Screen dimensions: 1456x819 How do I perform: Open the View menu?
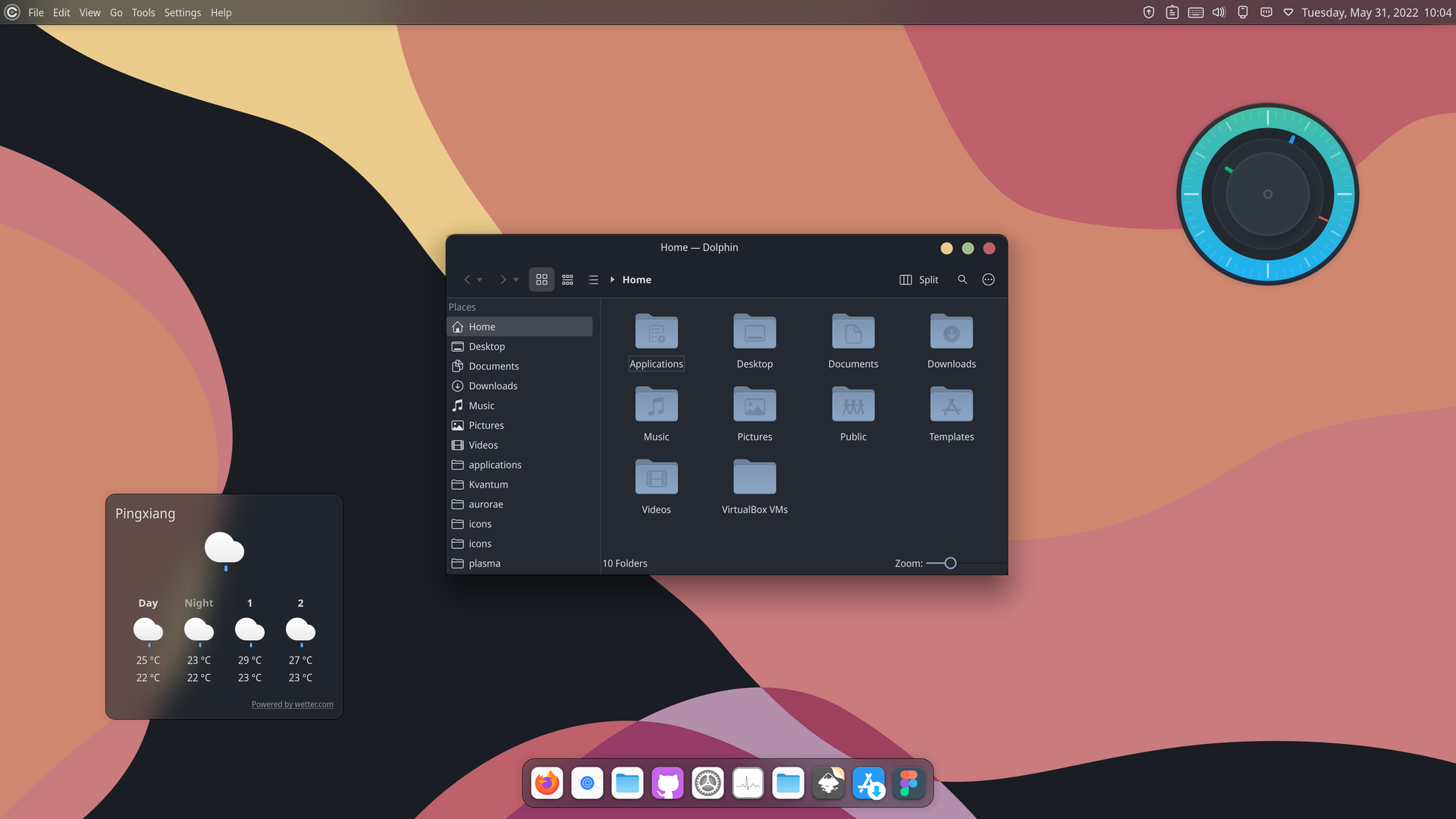pyautogui.click(x=89, y=13)
